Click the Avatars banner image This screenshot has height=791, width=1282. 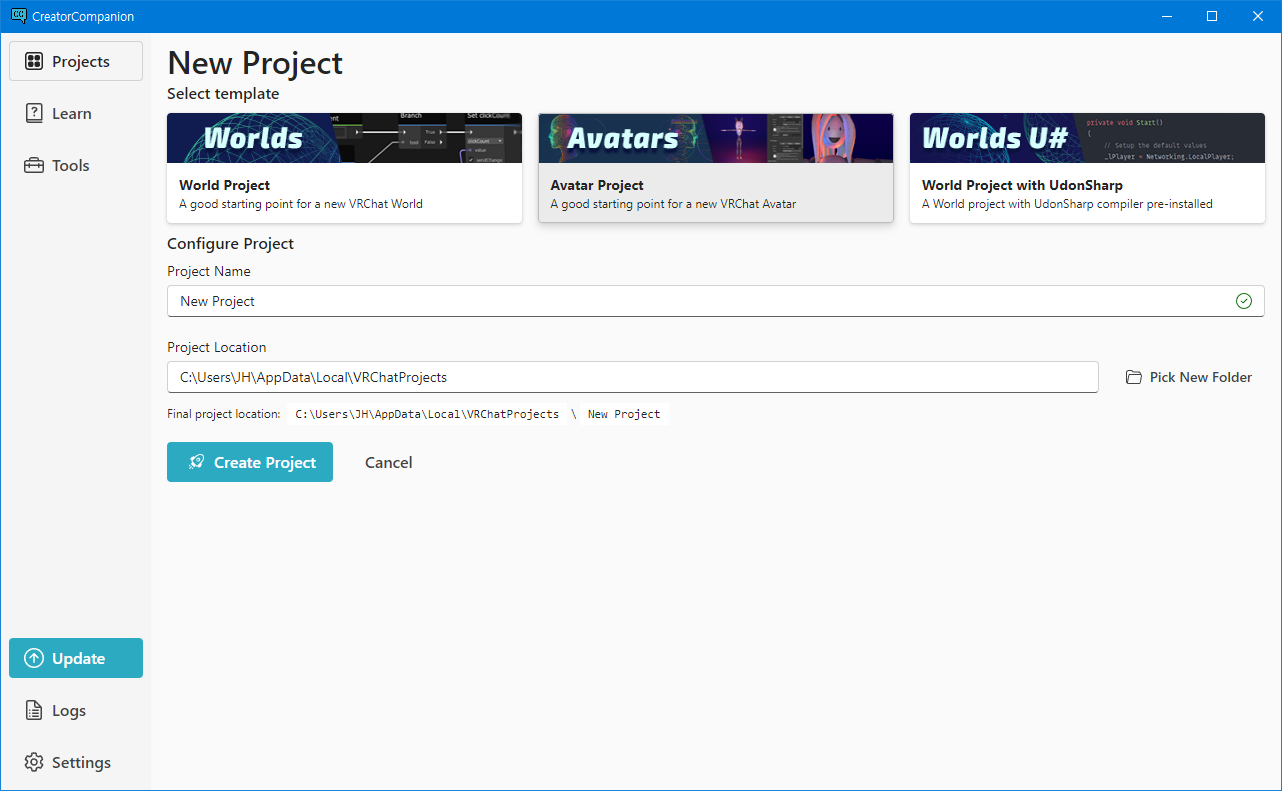716,138
